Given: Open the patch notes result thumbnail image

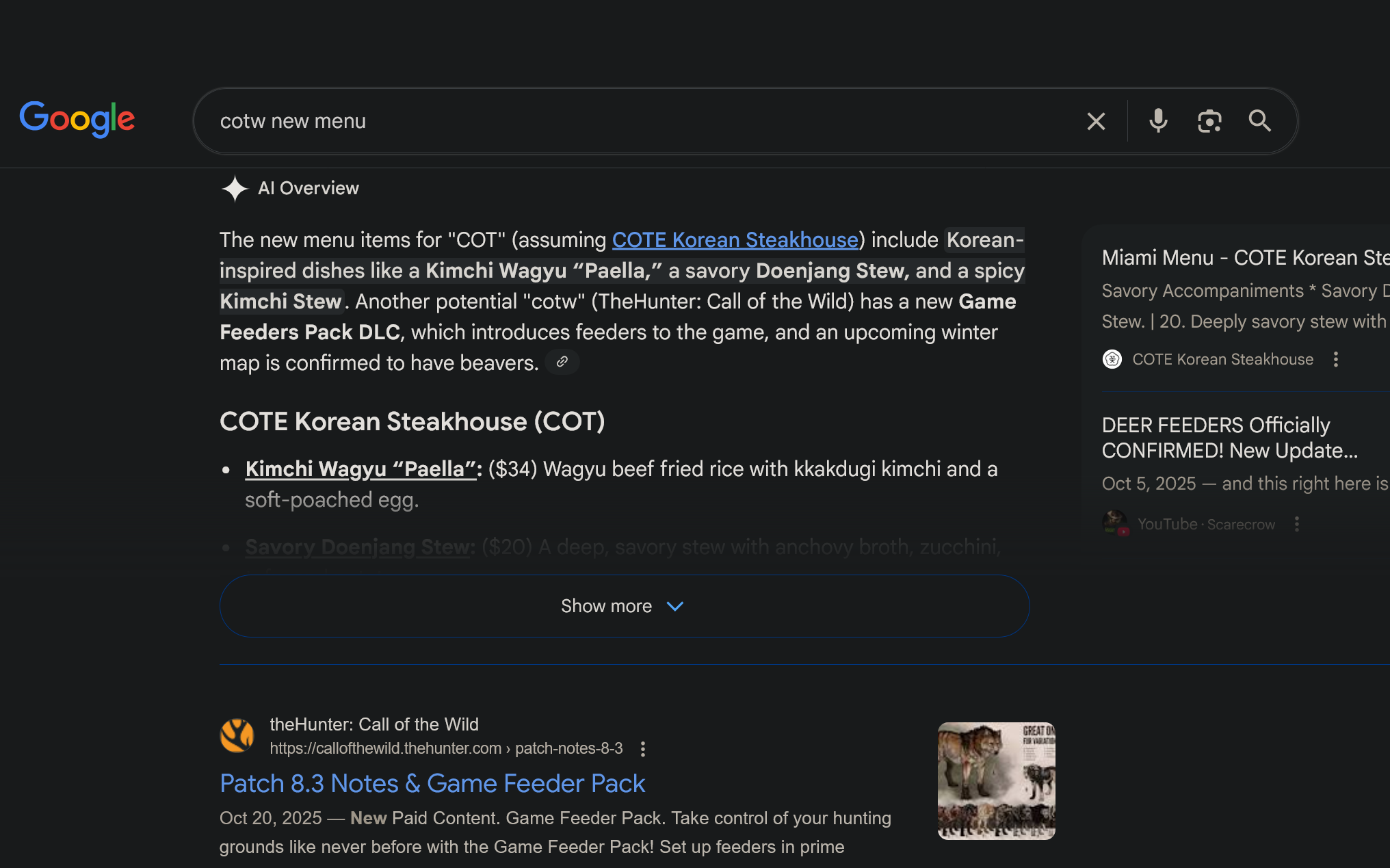Looking at the screenshot, I should coord(996,781).
